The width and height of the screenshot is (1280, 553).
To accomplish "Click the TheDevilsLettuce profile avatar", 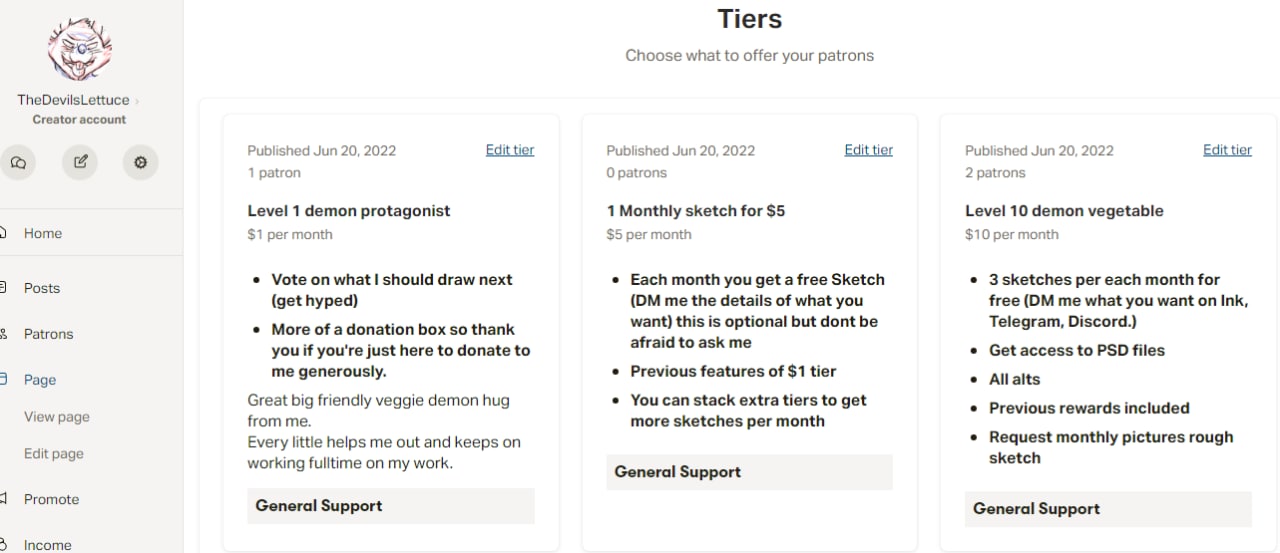I will [80, 49].
